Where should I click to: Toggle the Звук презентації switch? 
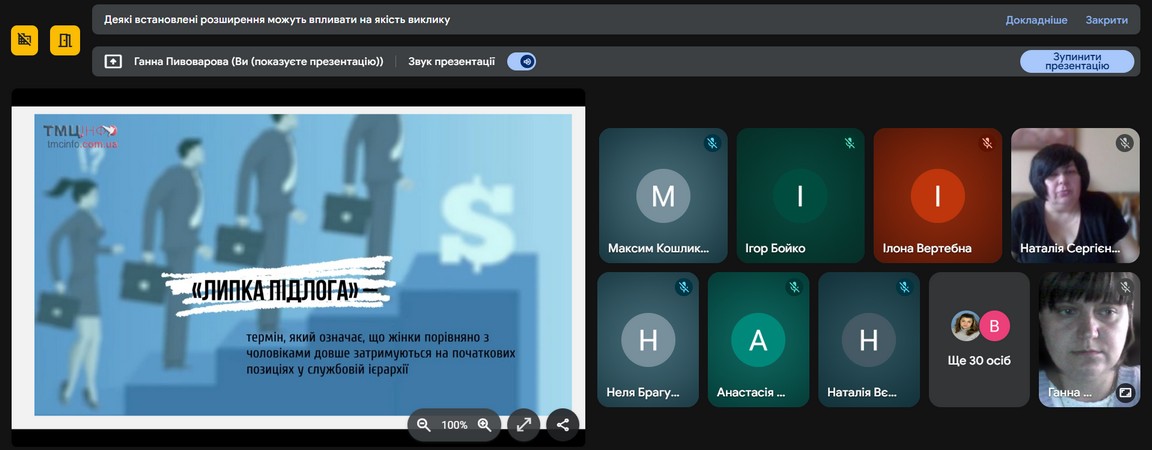click(521, 61)
